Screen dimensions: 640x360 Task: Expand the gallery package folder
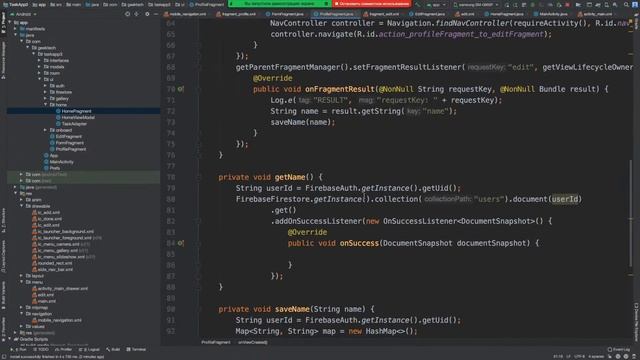[45, 98]
